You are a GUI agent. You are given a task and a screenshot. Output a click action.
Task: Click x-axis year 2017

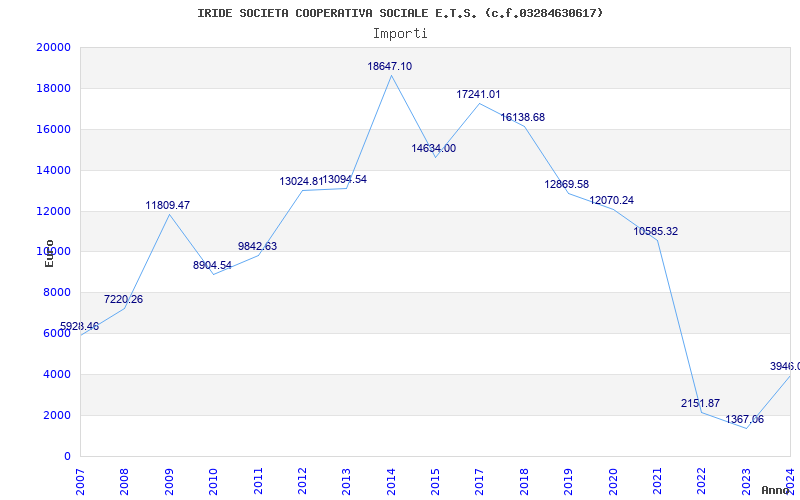pyautogui.click(x=480, y=481)
